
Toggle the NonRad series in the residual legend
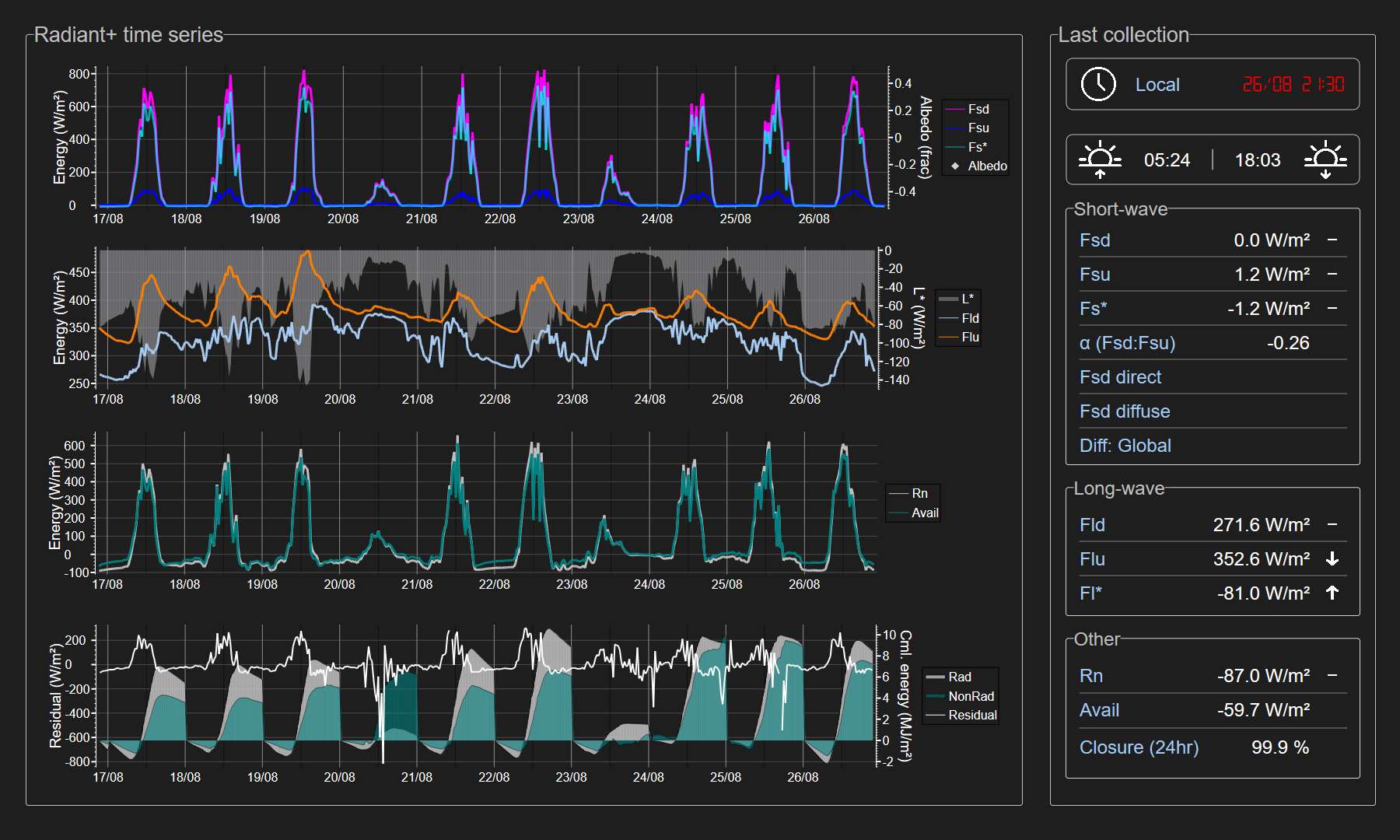(971, 697)
